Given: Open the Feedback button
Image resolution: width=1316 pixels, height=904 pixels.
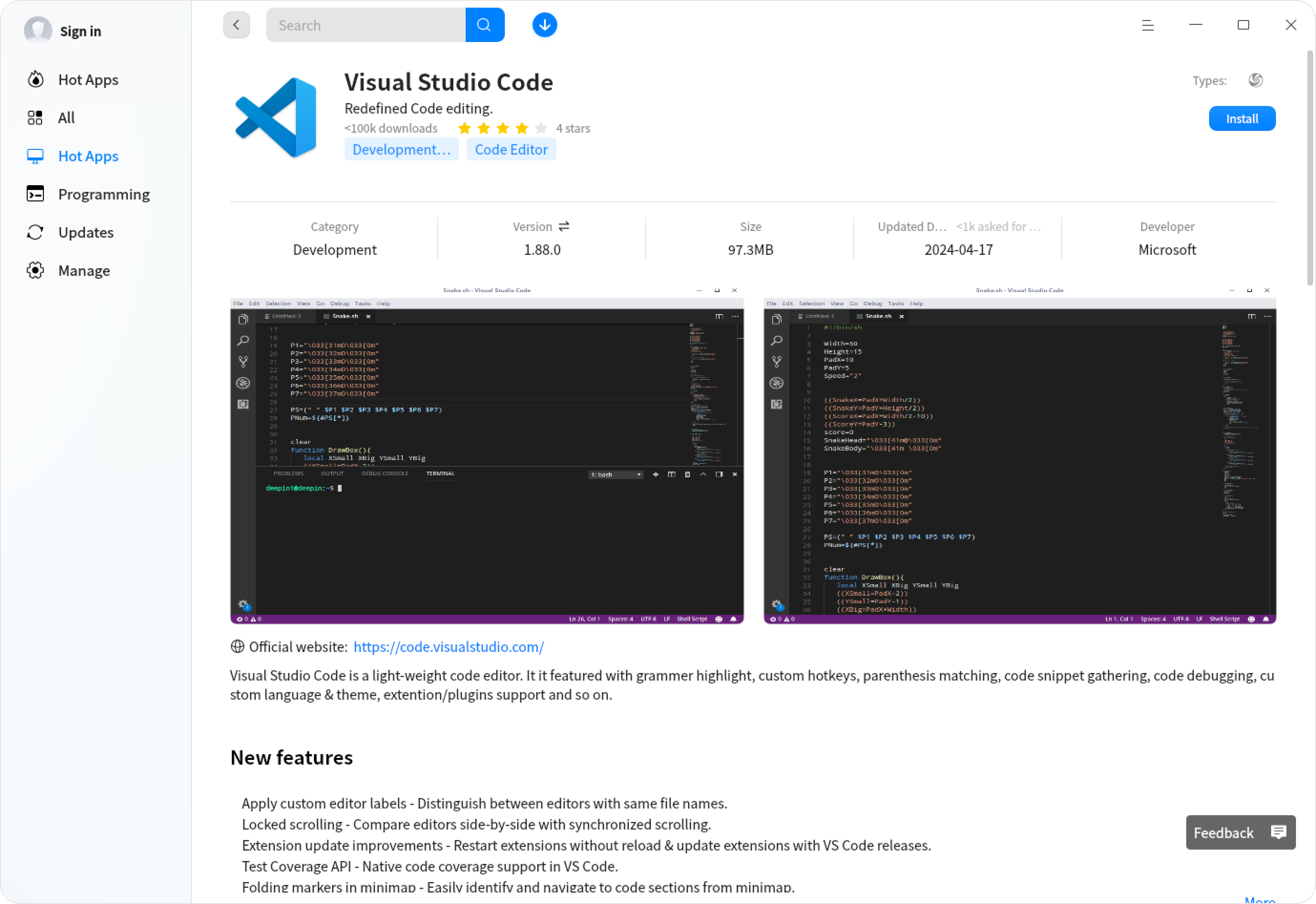Looking at the screenshot, I should 1240,832.
